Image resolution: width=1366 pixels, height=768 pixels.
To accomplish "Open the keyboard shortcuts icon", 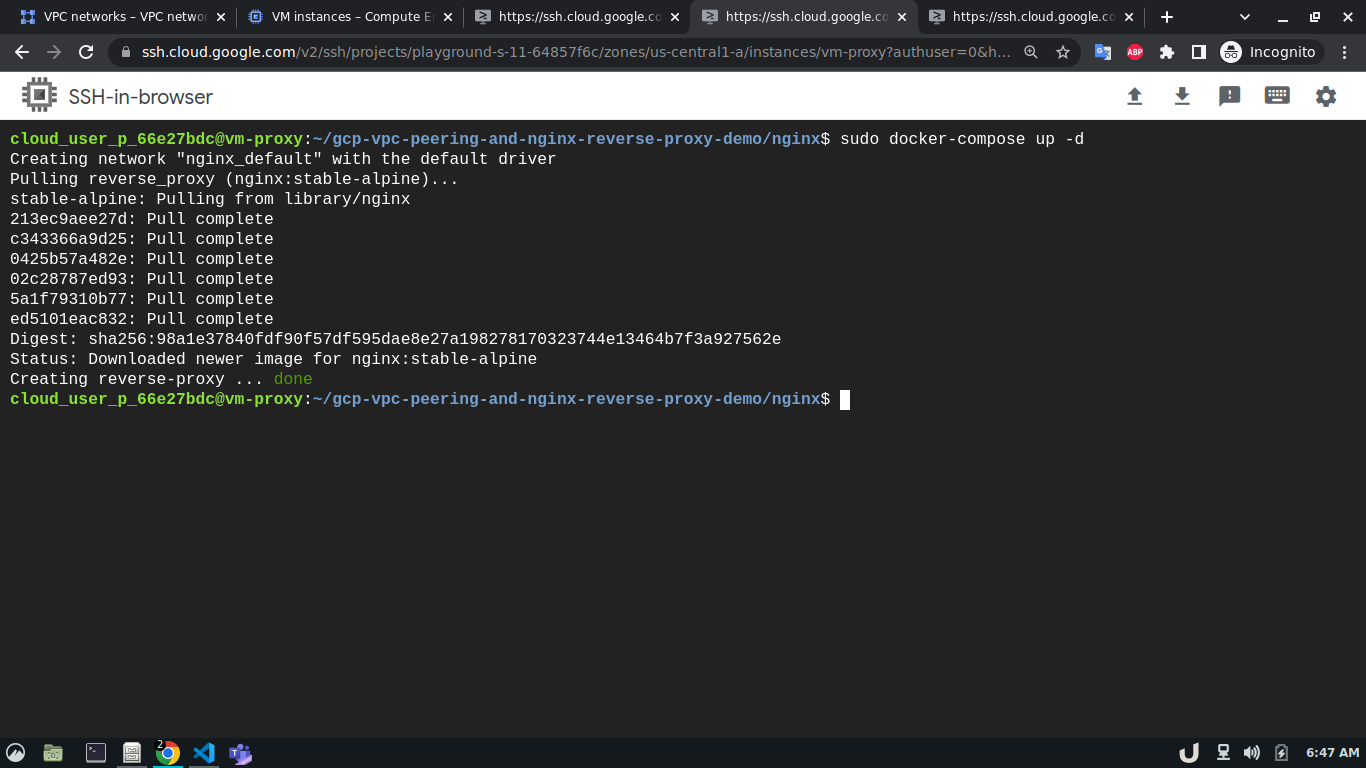I will click(1277, 96).
